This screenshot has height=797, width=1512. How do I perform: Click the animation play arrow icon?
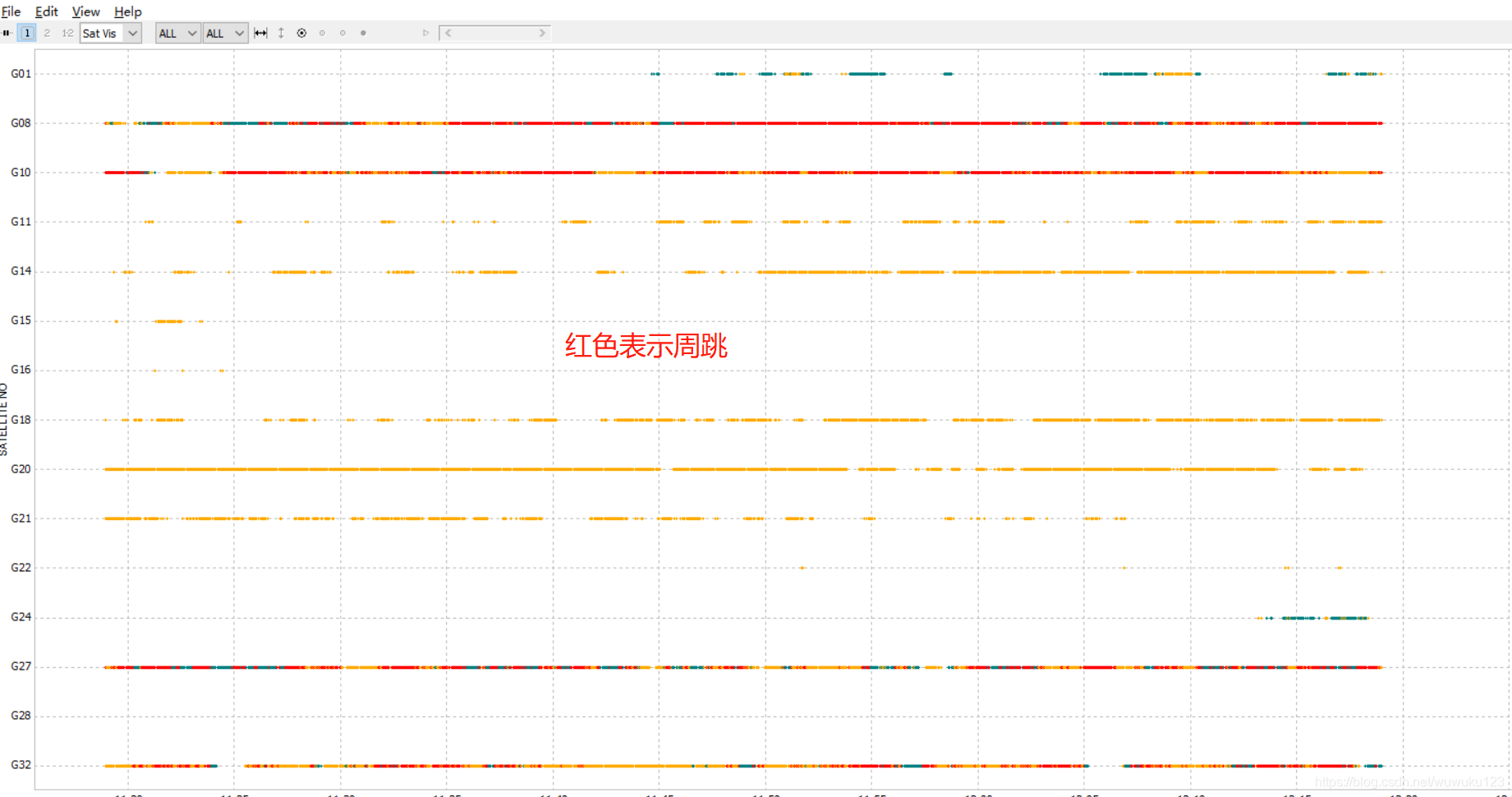click(426, 33)
